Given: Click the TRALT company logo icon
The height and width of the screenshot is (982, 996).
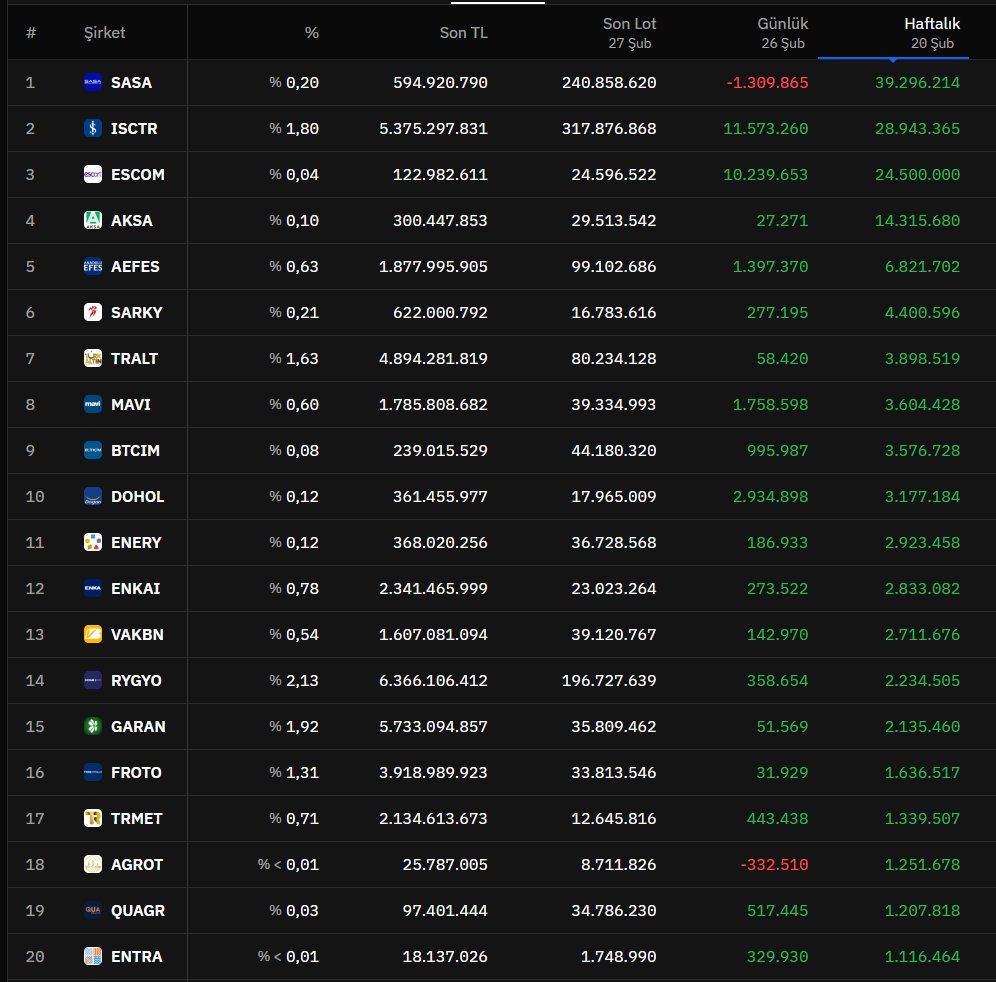Looking at the screenshot, I should (x=93, y=358).
